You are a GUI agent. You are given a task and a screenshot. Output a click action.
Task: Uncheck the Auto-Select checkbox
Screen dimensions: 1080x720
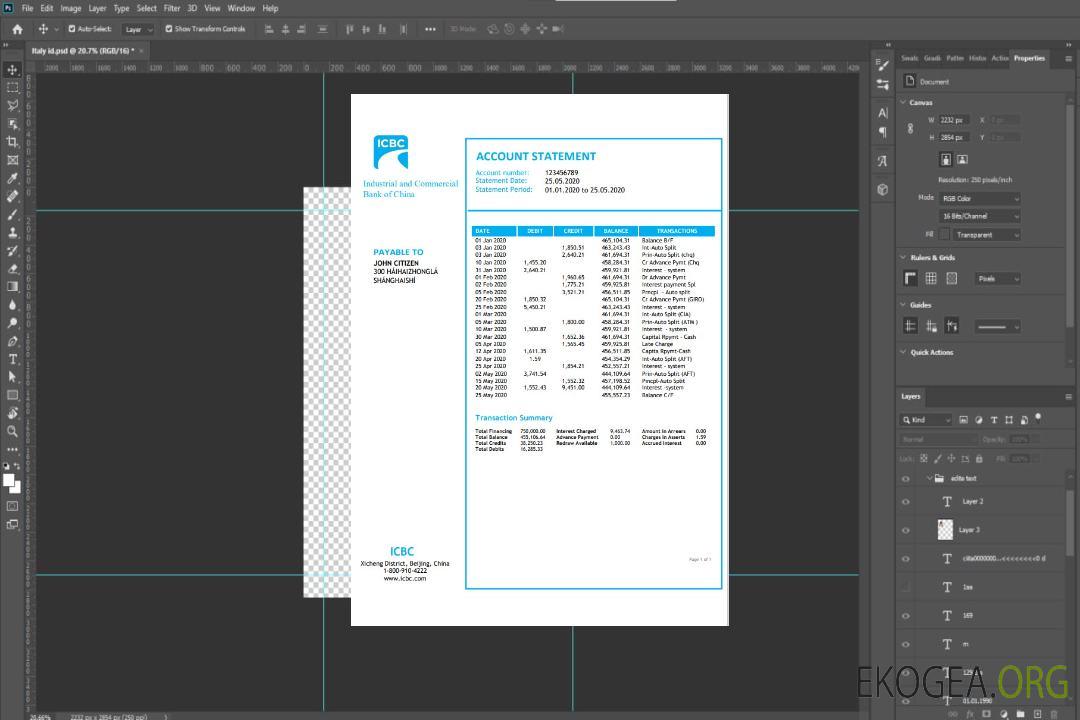pos(70,29)
